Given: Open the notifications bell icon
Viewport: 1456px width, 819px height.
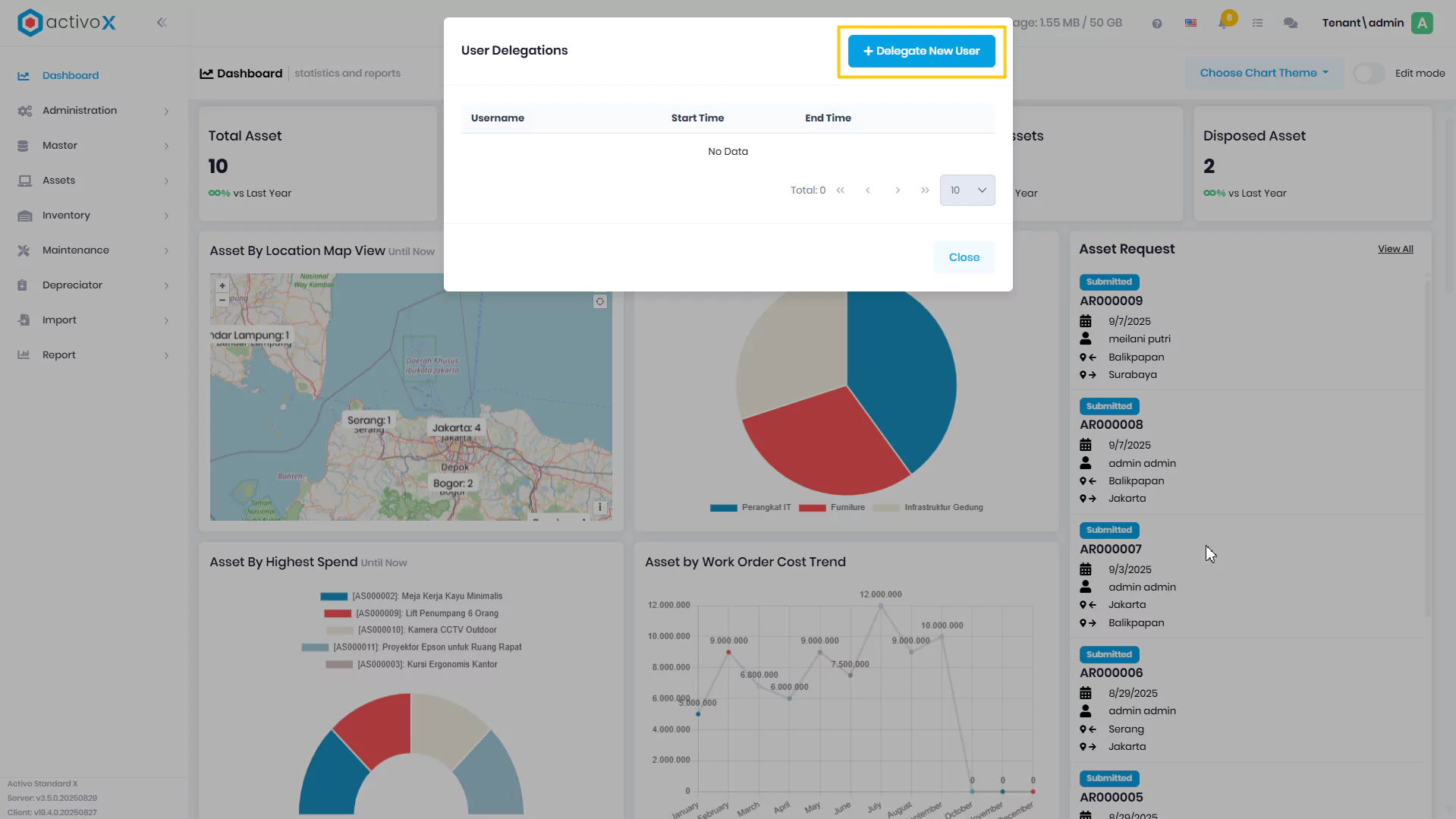Looking at the screenshot, I should [x=1223, y=23].
